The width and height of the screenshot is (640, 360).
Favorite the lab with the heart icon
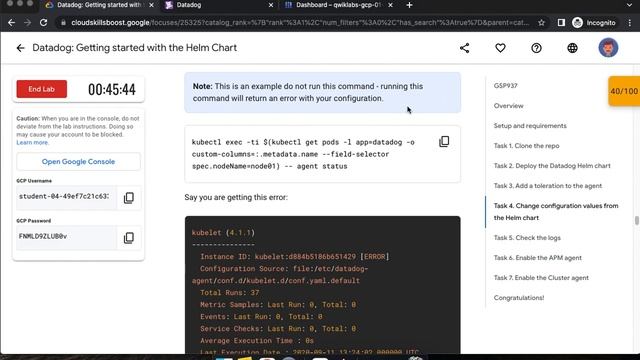click(500, 48)
